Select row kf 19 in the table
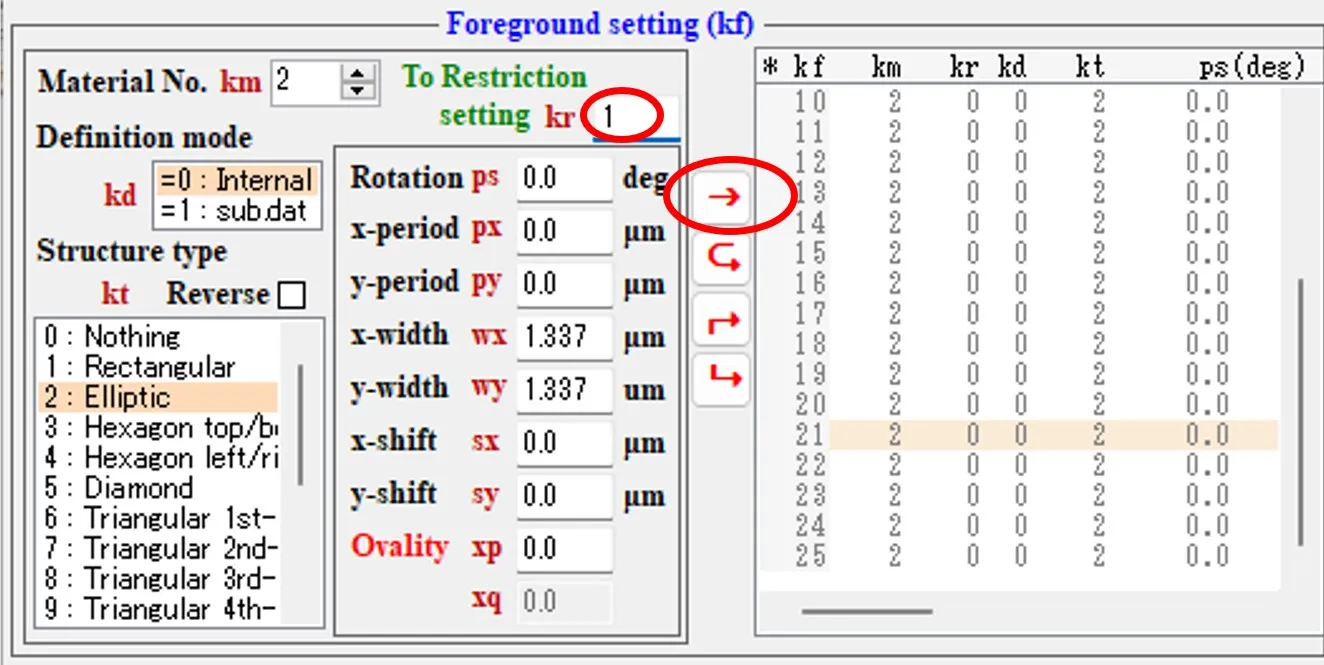 pyautogui.click(x=1019, y=374)
